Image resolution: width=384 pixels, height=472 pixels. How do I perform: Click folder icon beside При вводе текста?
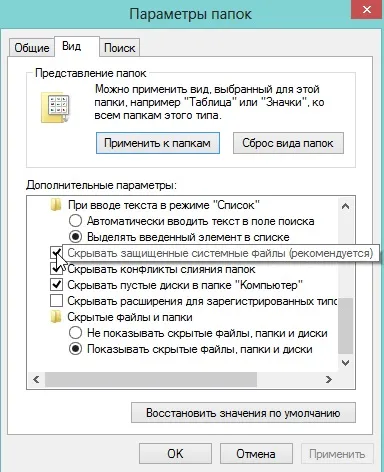click(56, 205)
